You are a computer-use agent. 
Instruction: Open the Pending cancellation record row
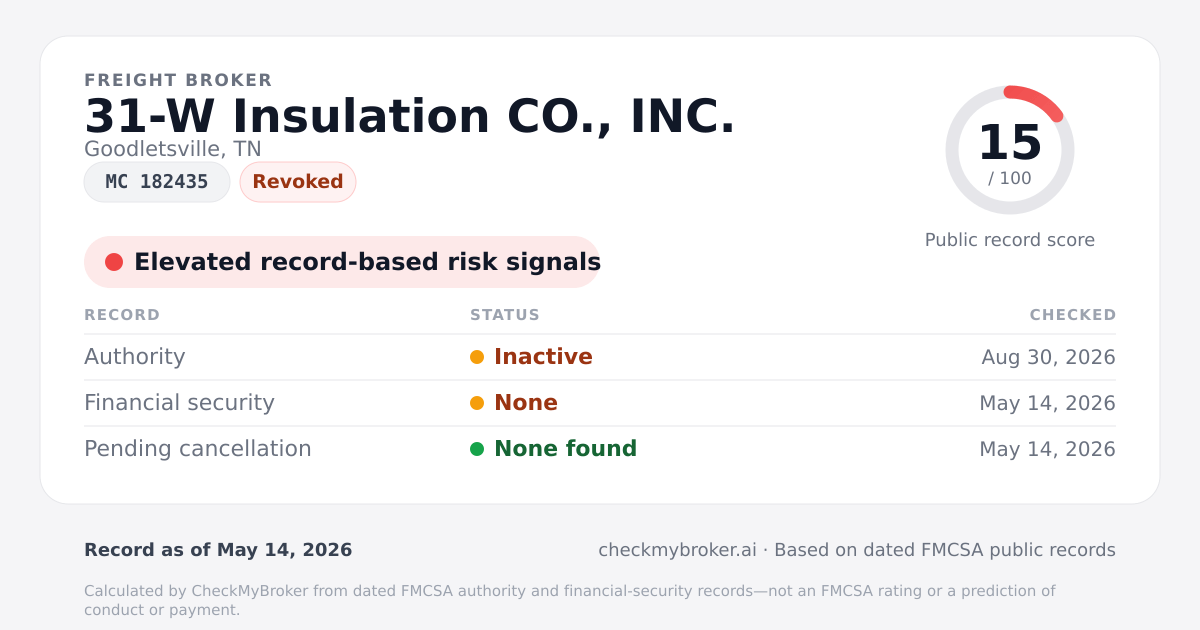[x=600, y=449]
